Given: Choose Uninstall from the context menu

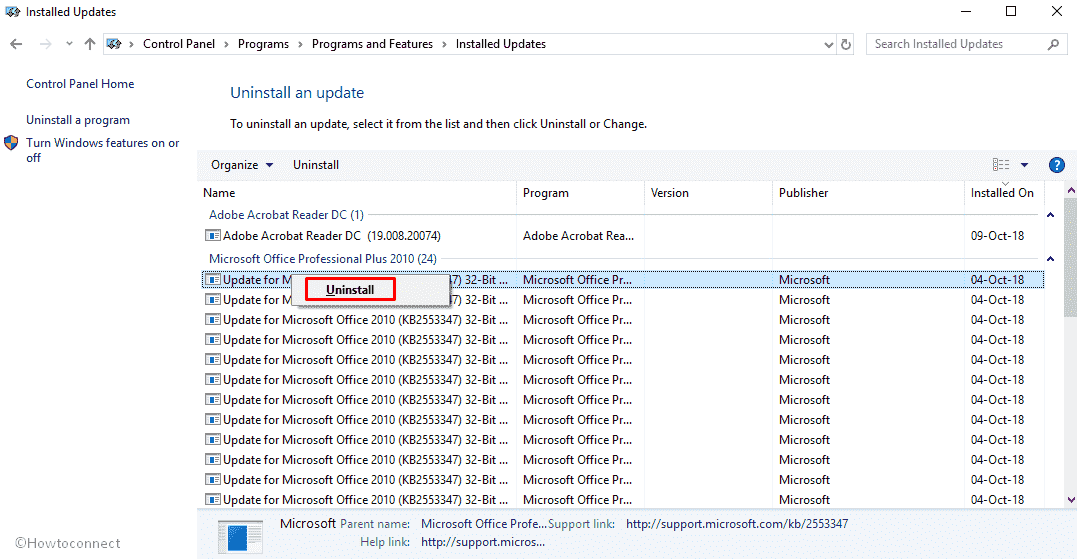Looking at the screenshot, I should (350, 290).
